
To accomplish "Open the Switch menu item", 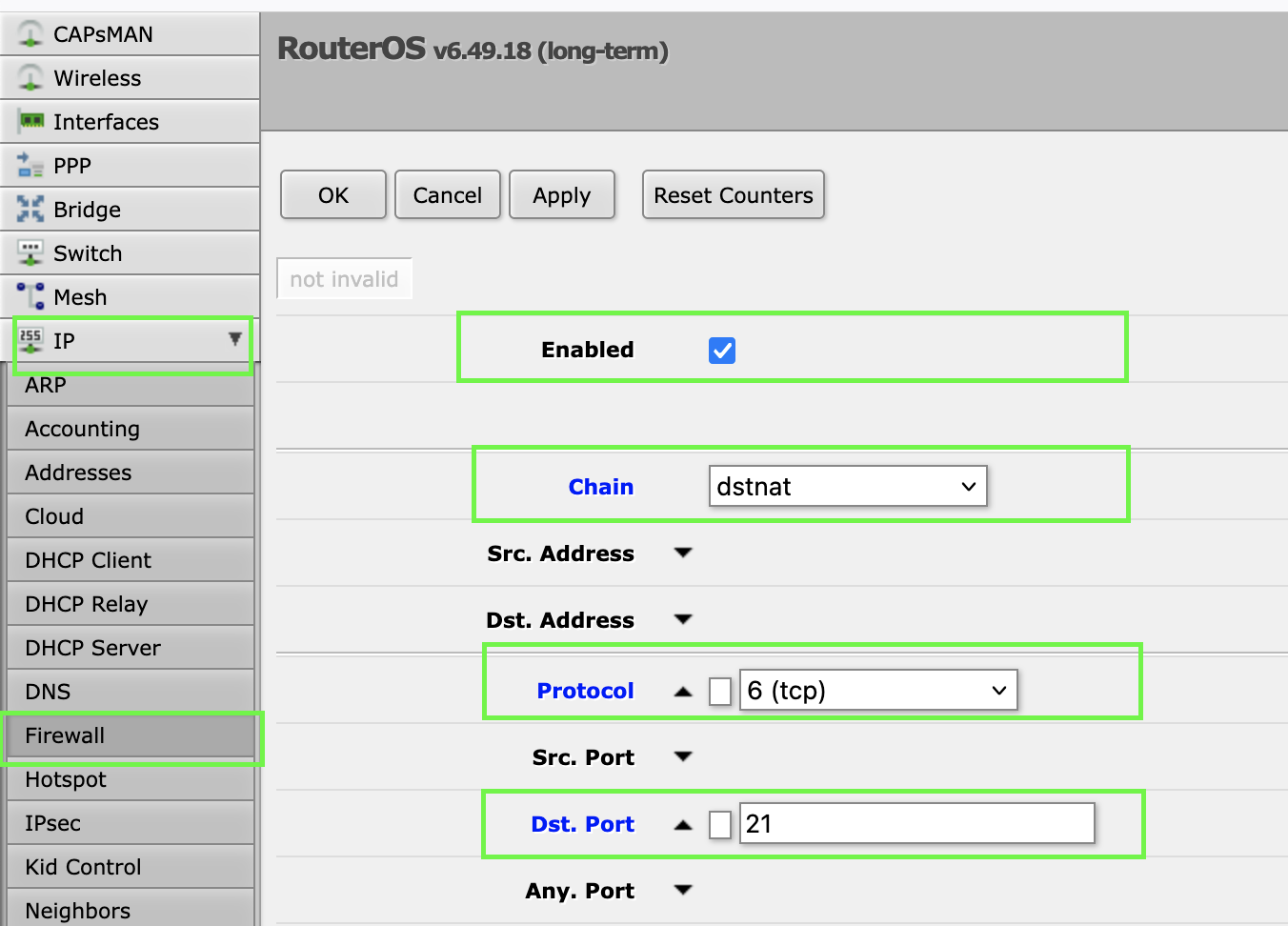I will click(130, 253).
